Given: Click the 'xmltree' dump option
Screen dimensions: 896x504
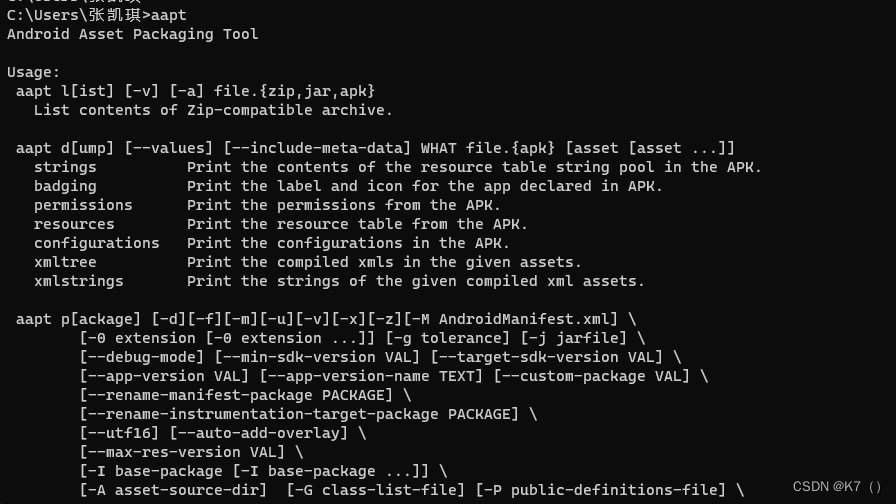Looking at the screenshot, I should (x=65, y=262).
